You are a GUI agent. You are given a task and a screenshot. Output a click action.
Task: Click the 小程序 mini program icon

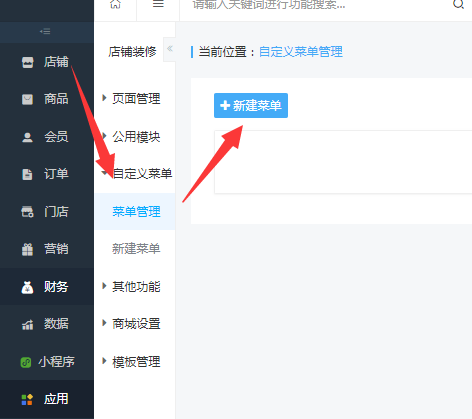pyautogui.click(x=26, y=362)
